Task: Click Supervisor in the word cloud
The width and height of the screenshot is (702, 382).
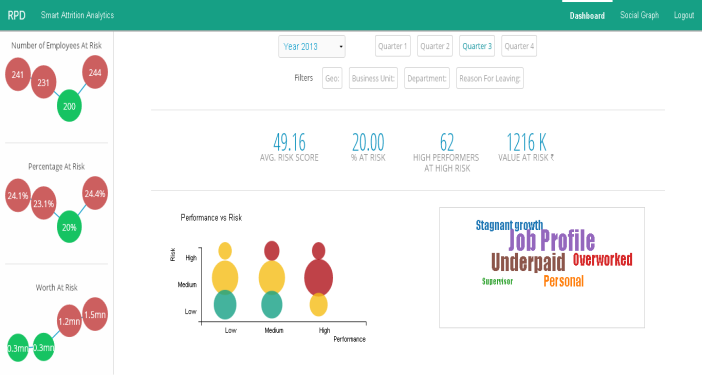Action: (x=497, y=281)
